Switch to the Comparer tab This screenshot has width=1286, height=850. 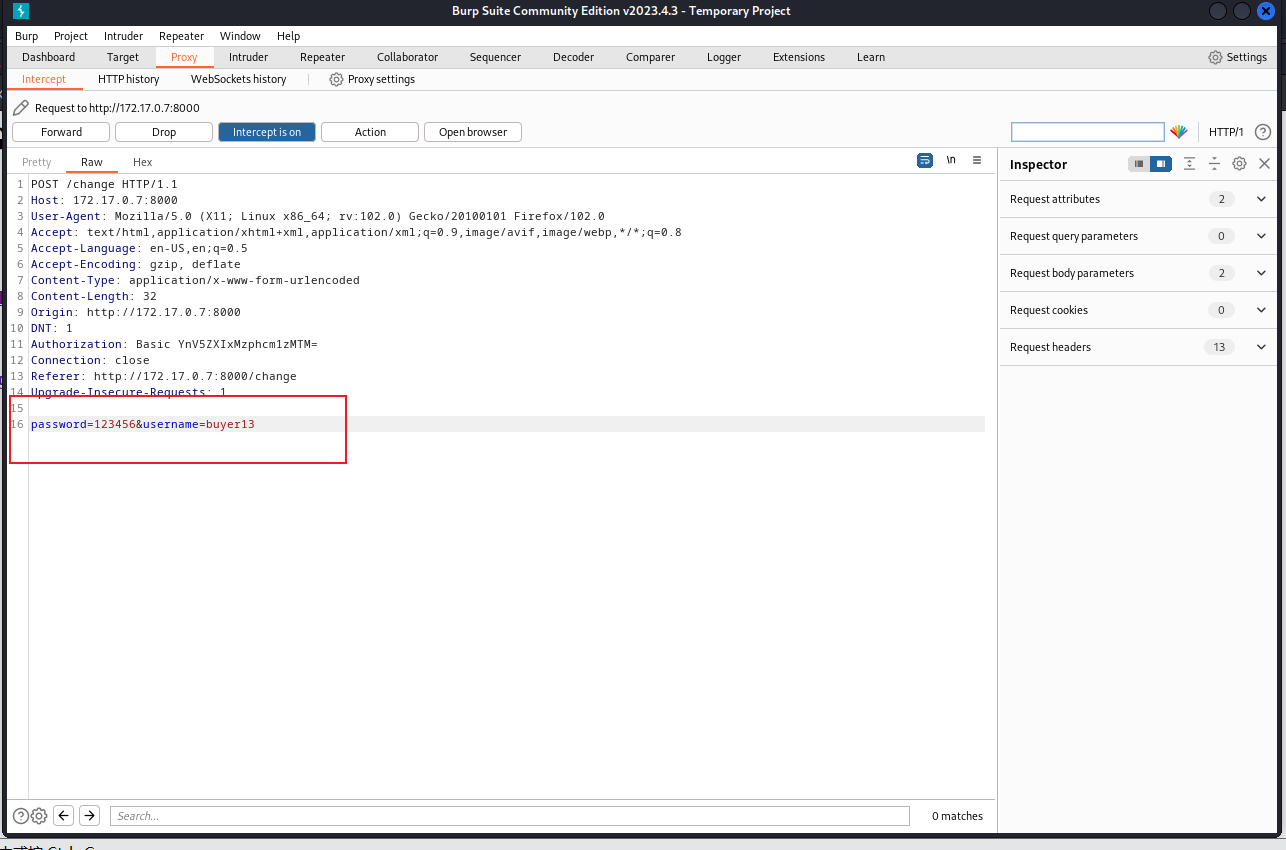point(651,57)
